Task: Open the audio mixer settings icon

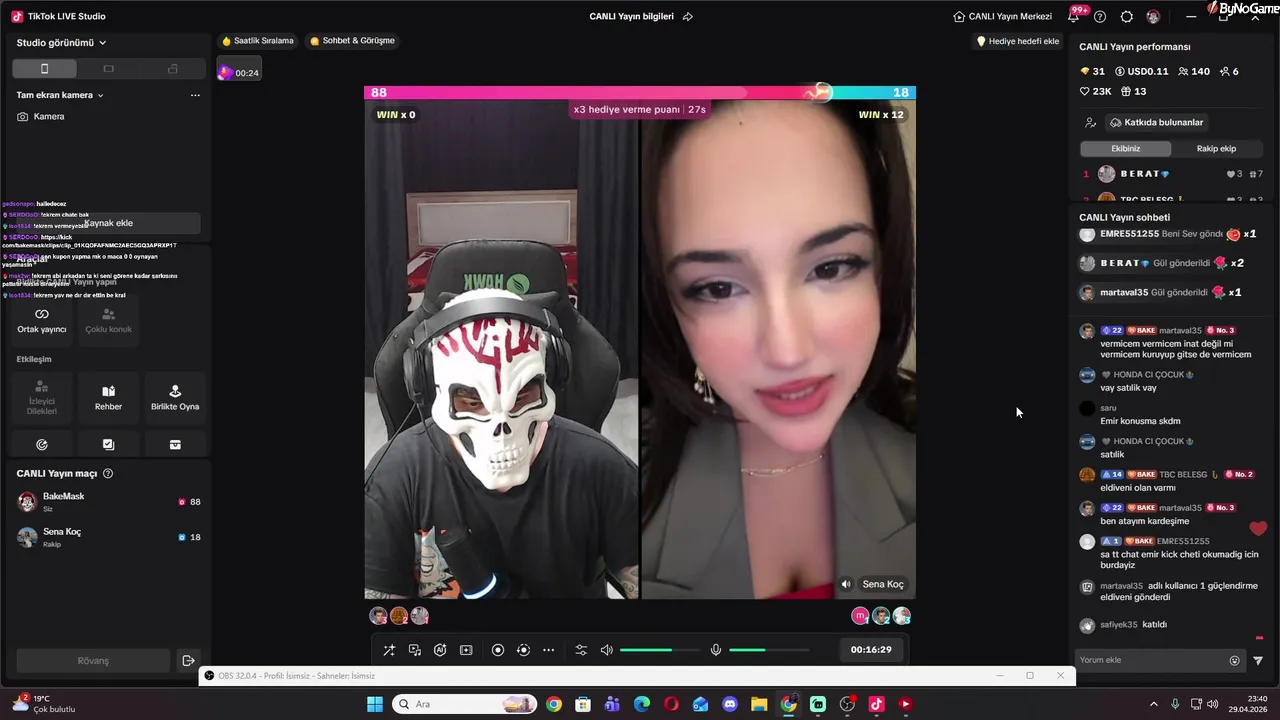Action: click(581, 650)
